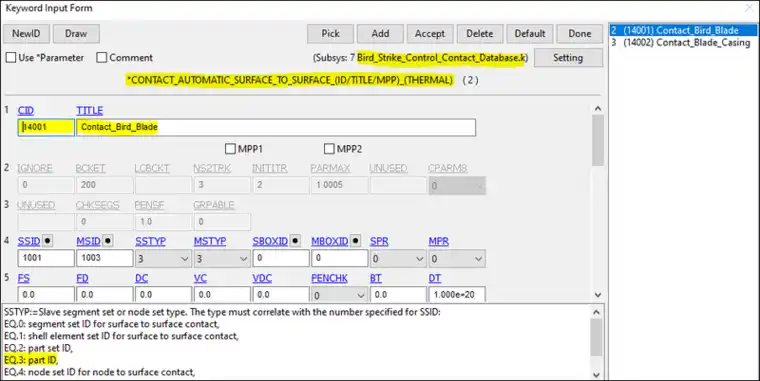The height and width of the screenshot is (381, 760).
Task: Close the Keyword Input Form window
Action: click(x=749, y=8)
